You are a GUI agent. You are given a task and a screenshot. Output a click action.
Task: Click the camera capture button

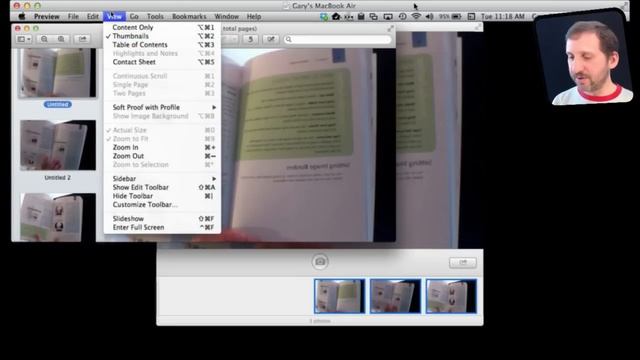click(x=320, y=262)
